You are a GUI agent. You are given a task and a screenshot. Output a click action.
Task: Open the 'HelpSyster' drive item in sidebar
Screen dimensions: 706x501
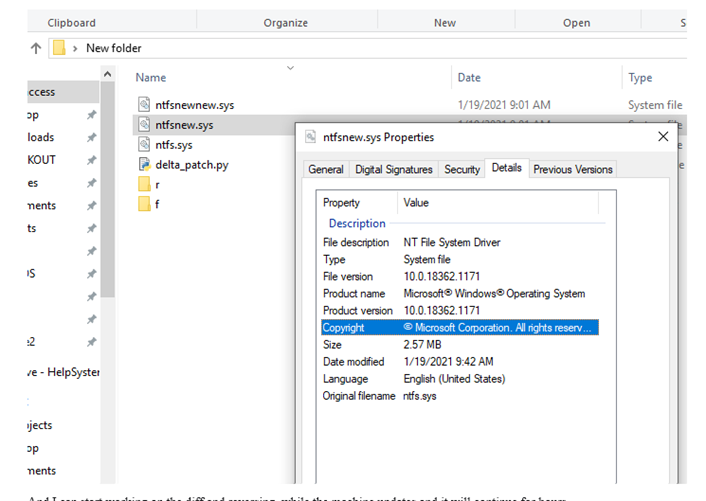63,372
